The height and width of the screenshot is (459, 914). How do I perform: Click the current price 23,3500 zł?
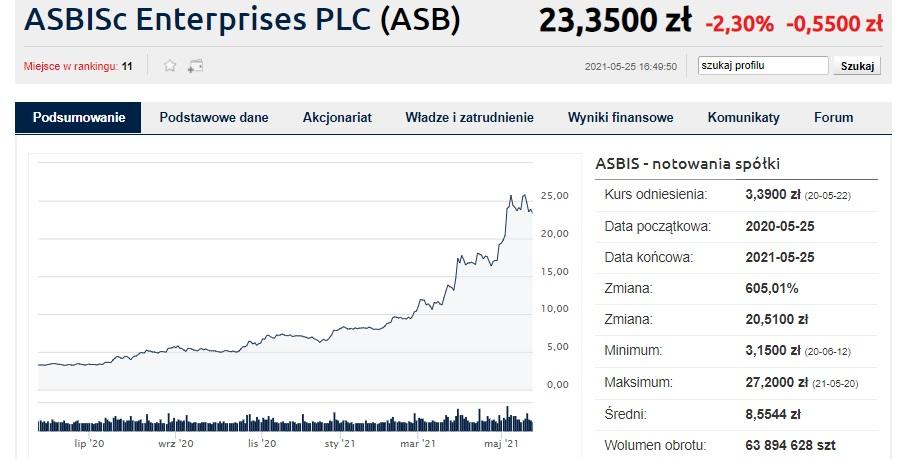pos(616,21)
